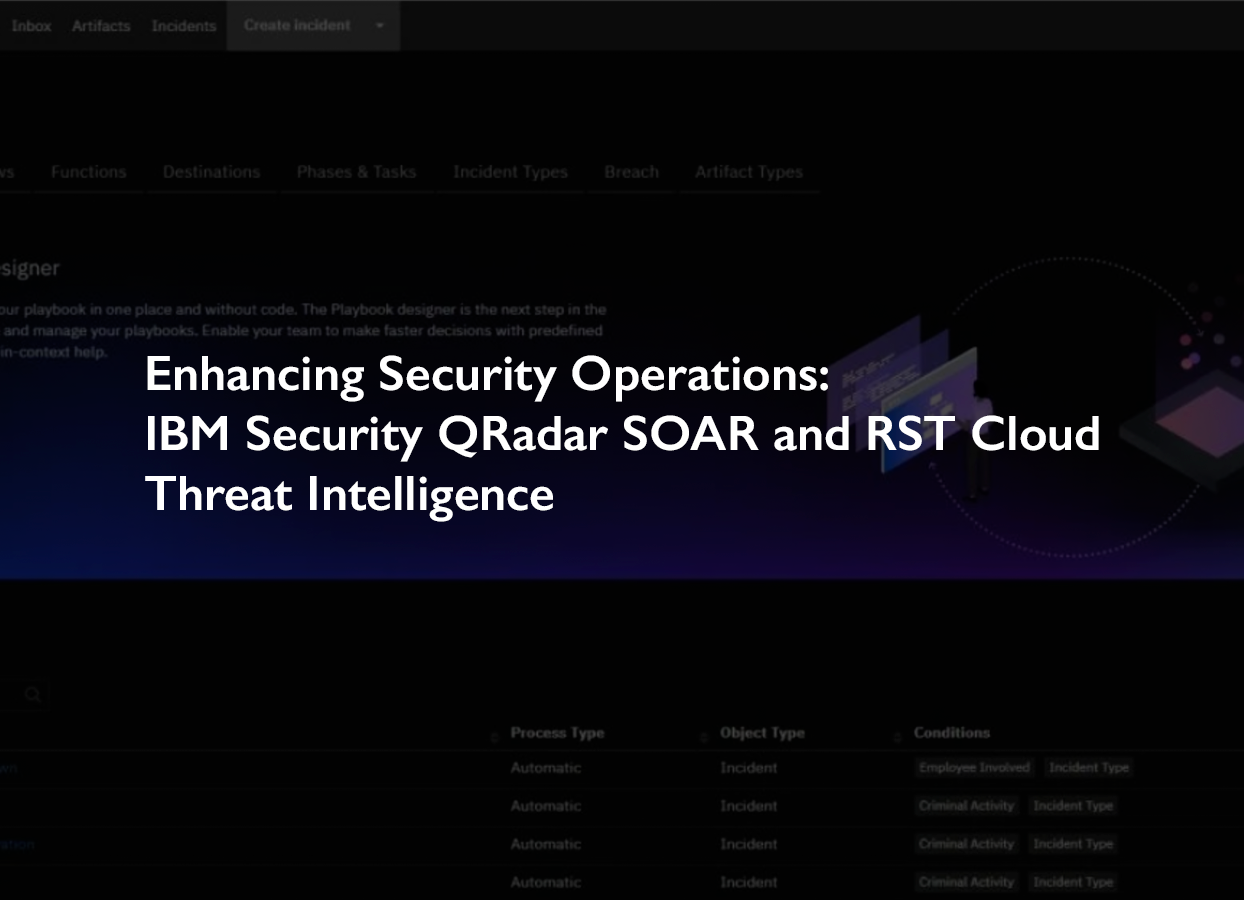This screenshot has height=900, width=1244.
Task: Switch to the Functions tab
Action: (88, 171)
